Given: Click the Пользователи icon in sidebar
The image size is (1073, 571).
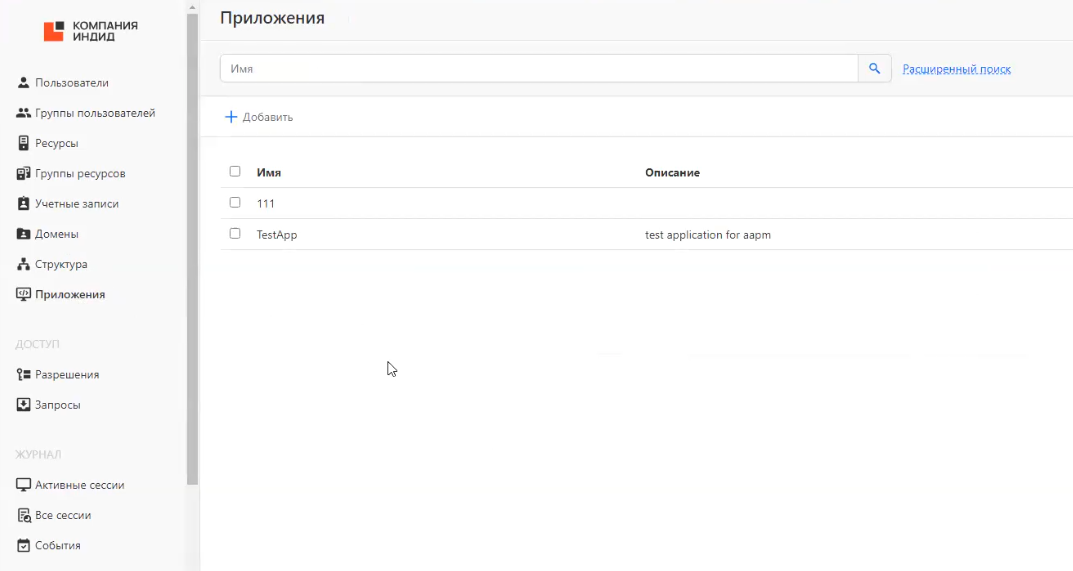Looking at the screenshot, I should point(24,83).
